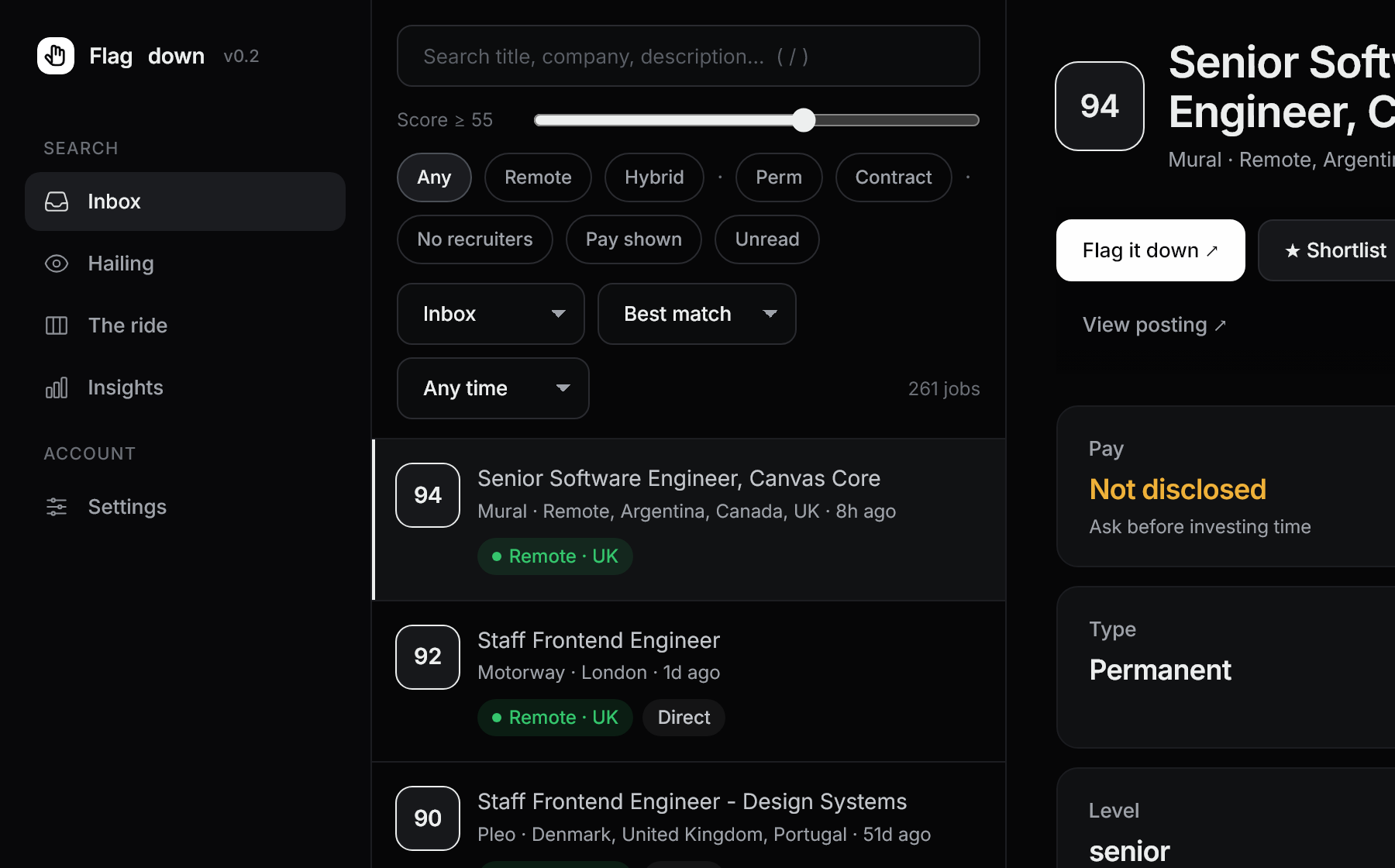Open the Any time date dropdown

click(x=493, y=388)
